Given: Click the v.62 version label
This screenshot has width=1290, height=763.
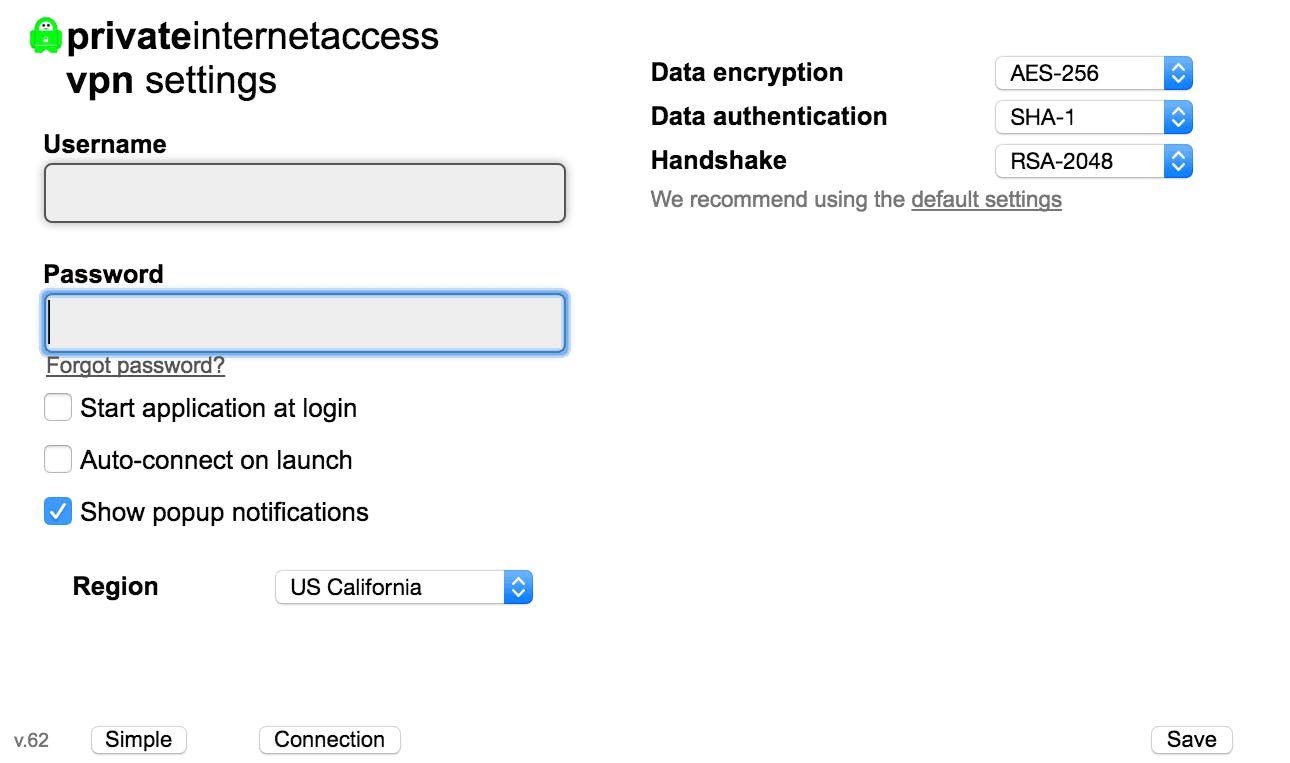Looking at the screenshot, I should tap(32, 741).
